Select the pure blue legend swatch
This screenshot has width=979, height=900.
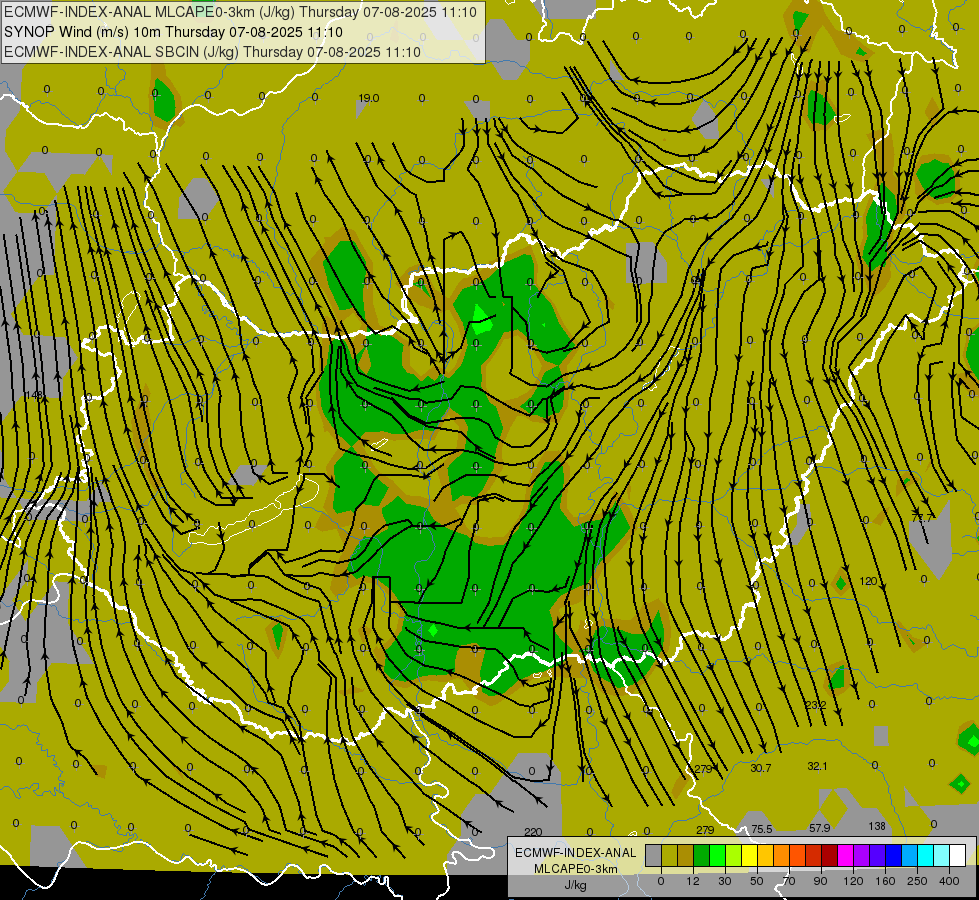(894, 855)
